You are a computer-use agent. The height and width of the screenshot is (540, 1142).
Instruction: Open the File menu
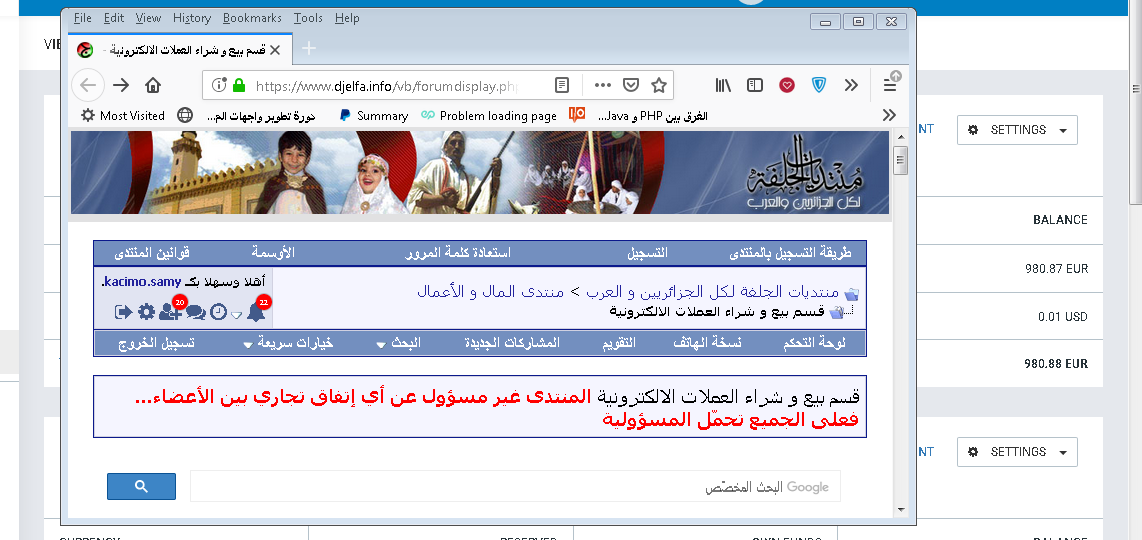[x=82, y=18]
